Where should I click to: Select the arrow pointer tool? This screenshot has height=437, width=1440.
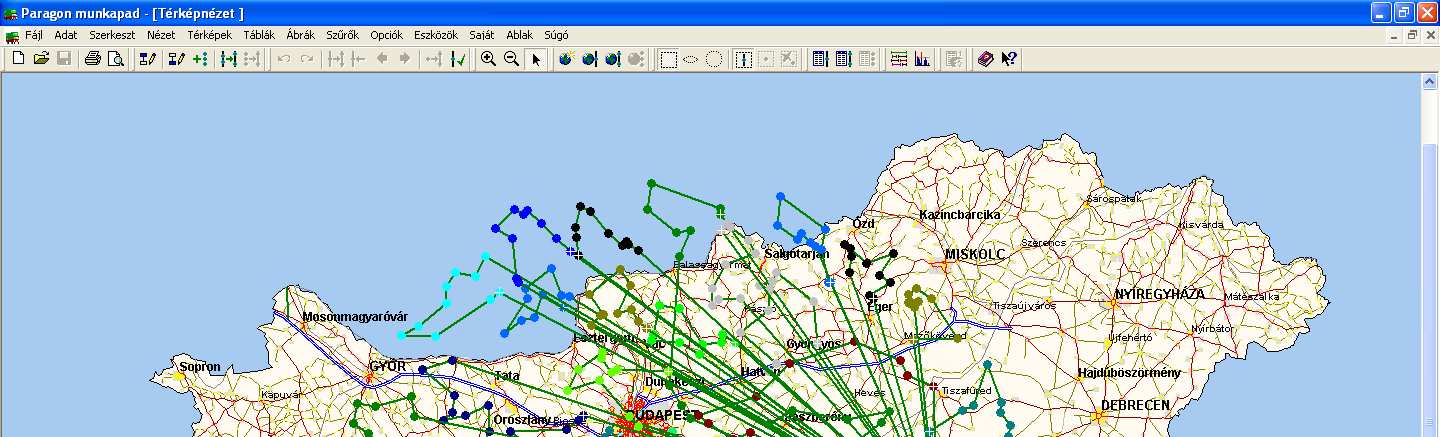535,59
